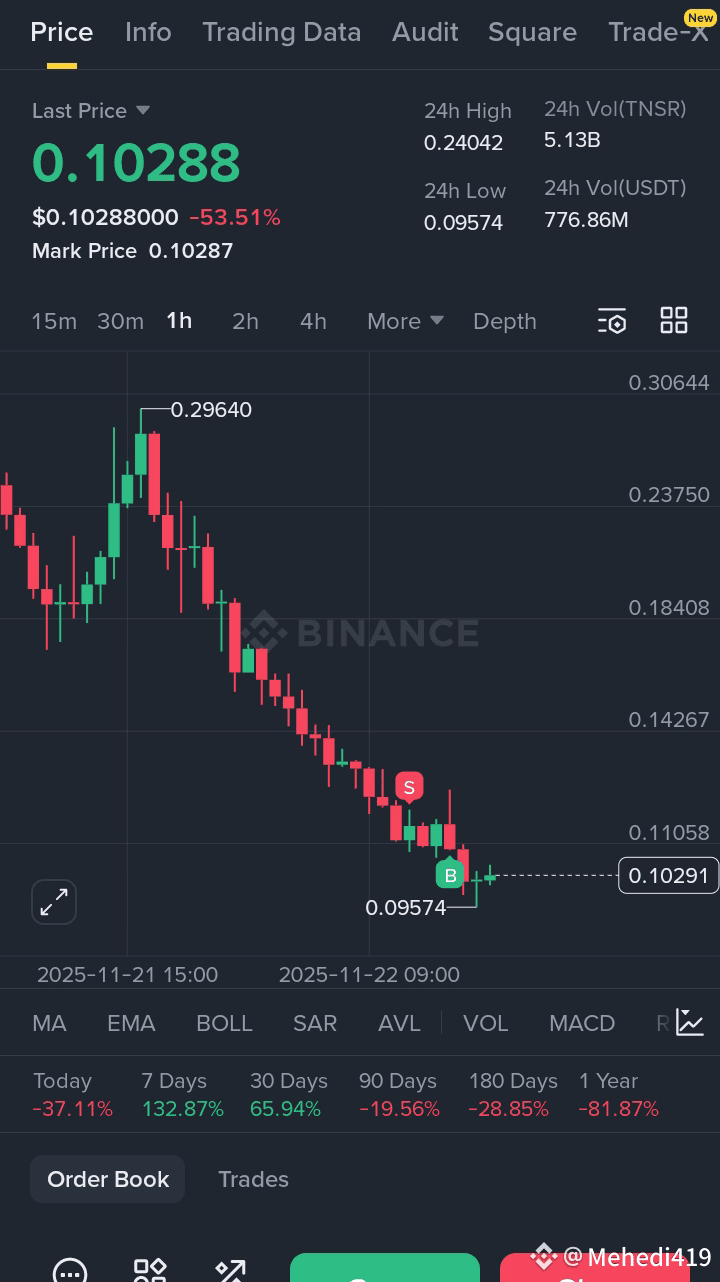Open the Square tab
Image resolution: width=720 pixels, height=1282 pixels.
click(532, 32)
